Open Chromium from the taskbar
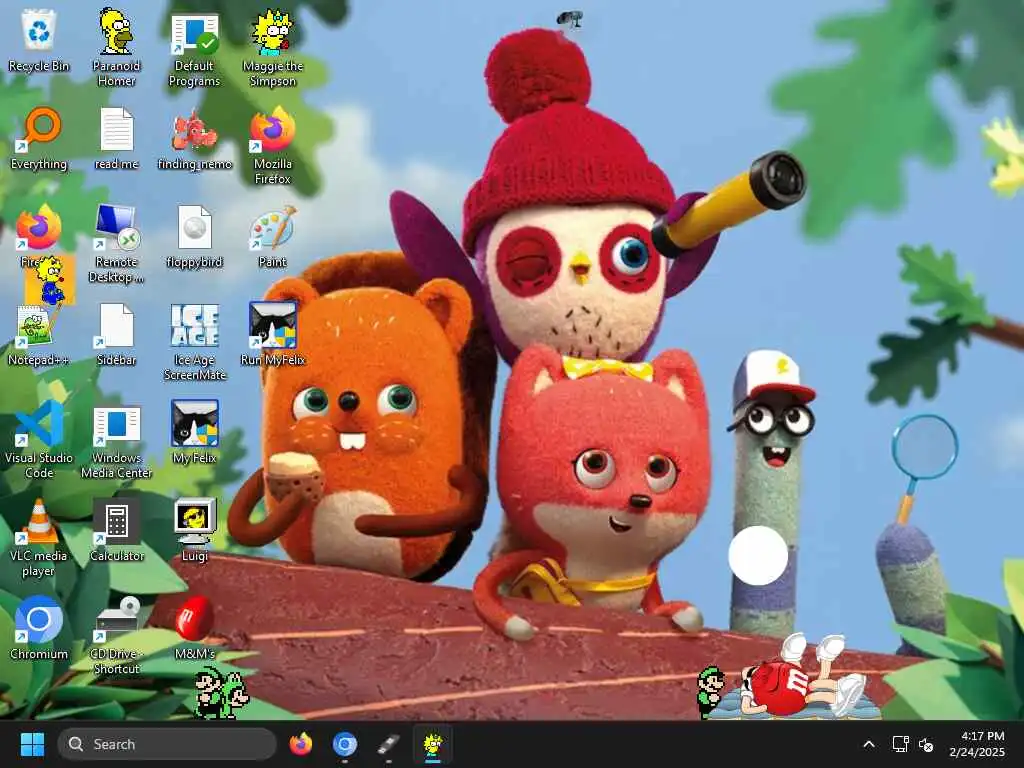1024x768 pixels. [345, 744]
